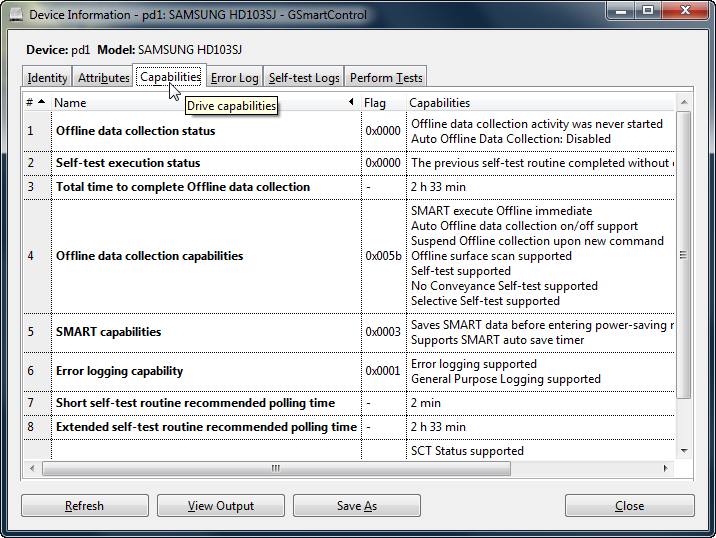
Task: Close window via title bar X
Action: coord(685,11)
